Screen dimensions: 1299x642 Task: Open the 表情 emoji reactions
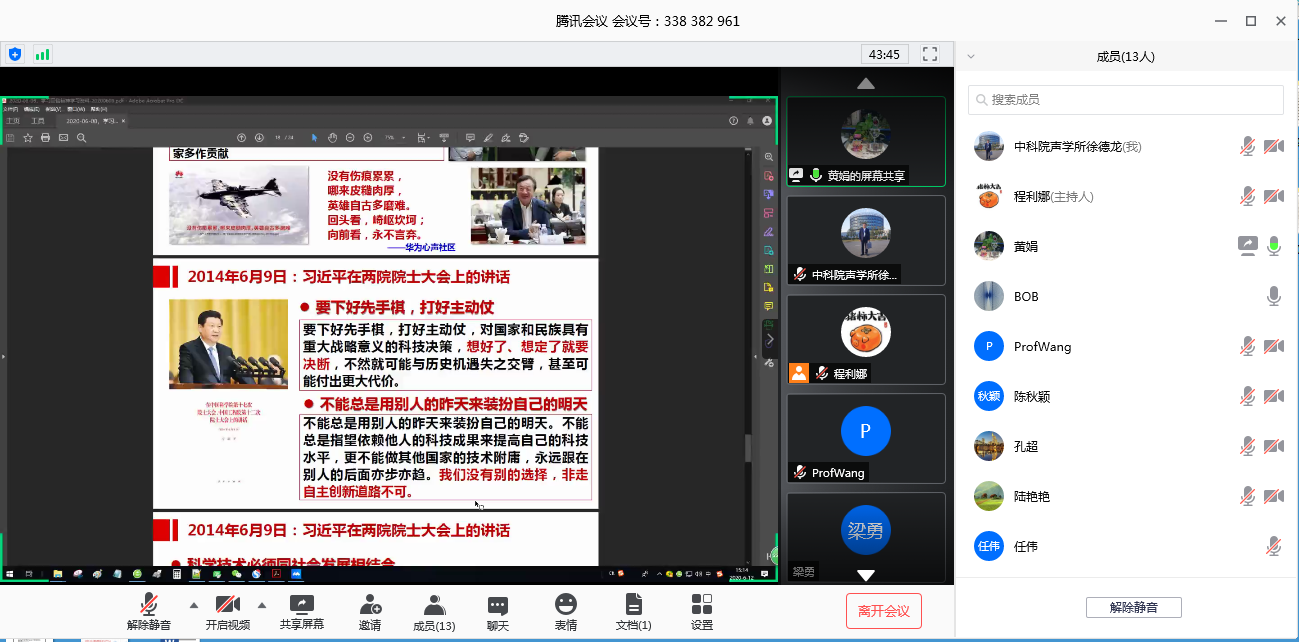[x=565, y=605]
